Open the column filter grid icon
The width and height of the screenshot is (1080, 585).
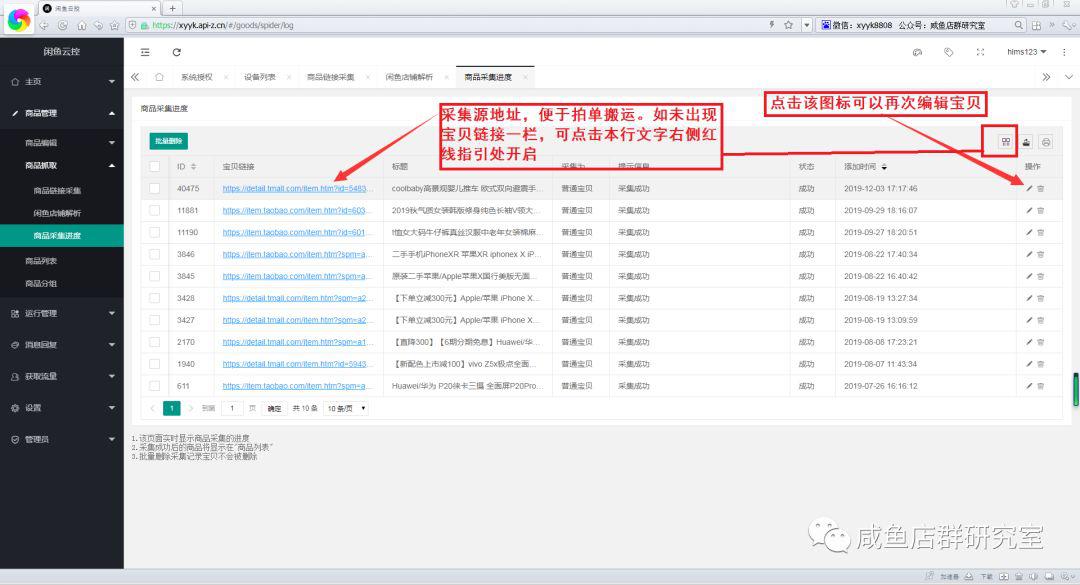[x=1005, y=142]
